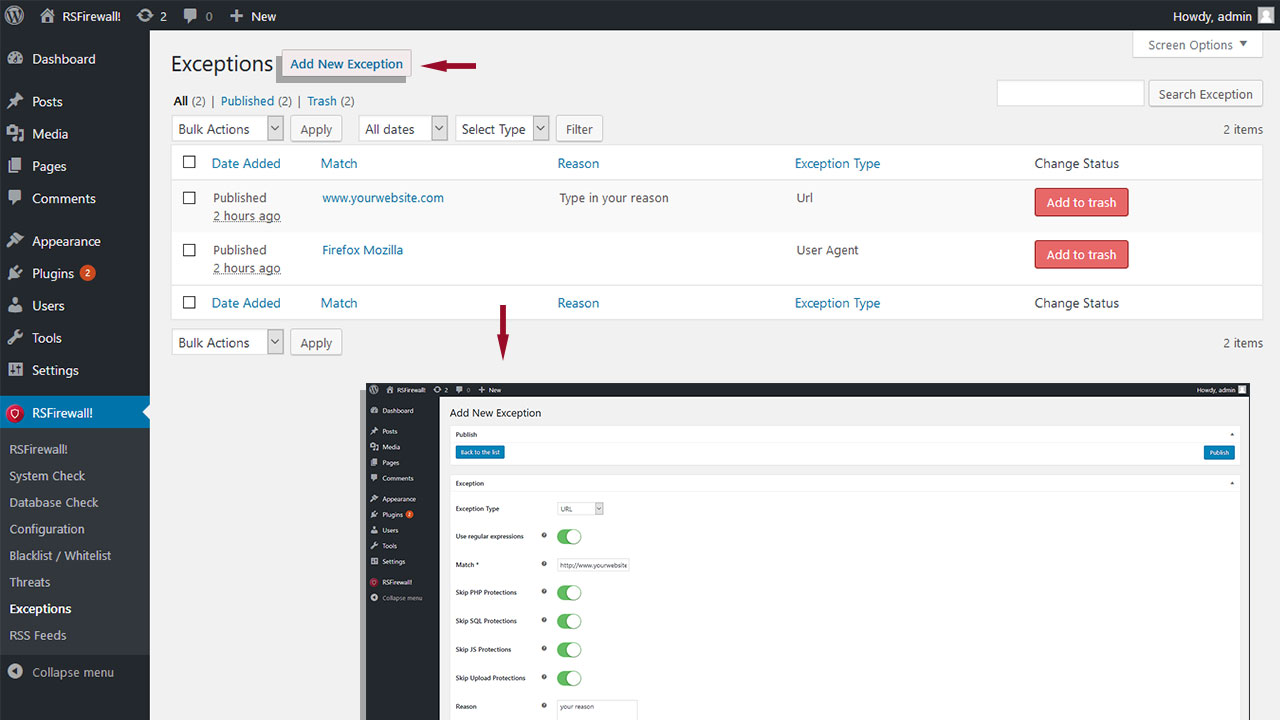Expand the All dates filter dropdown
Screen dimensions: 1280x720
[x=403, y=129]
